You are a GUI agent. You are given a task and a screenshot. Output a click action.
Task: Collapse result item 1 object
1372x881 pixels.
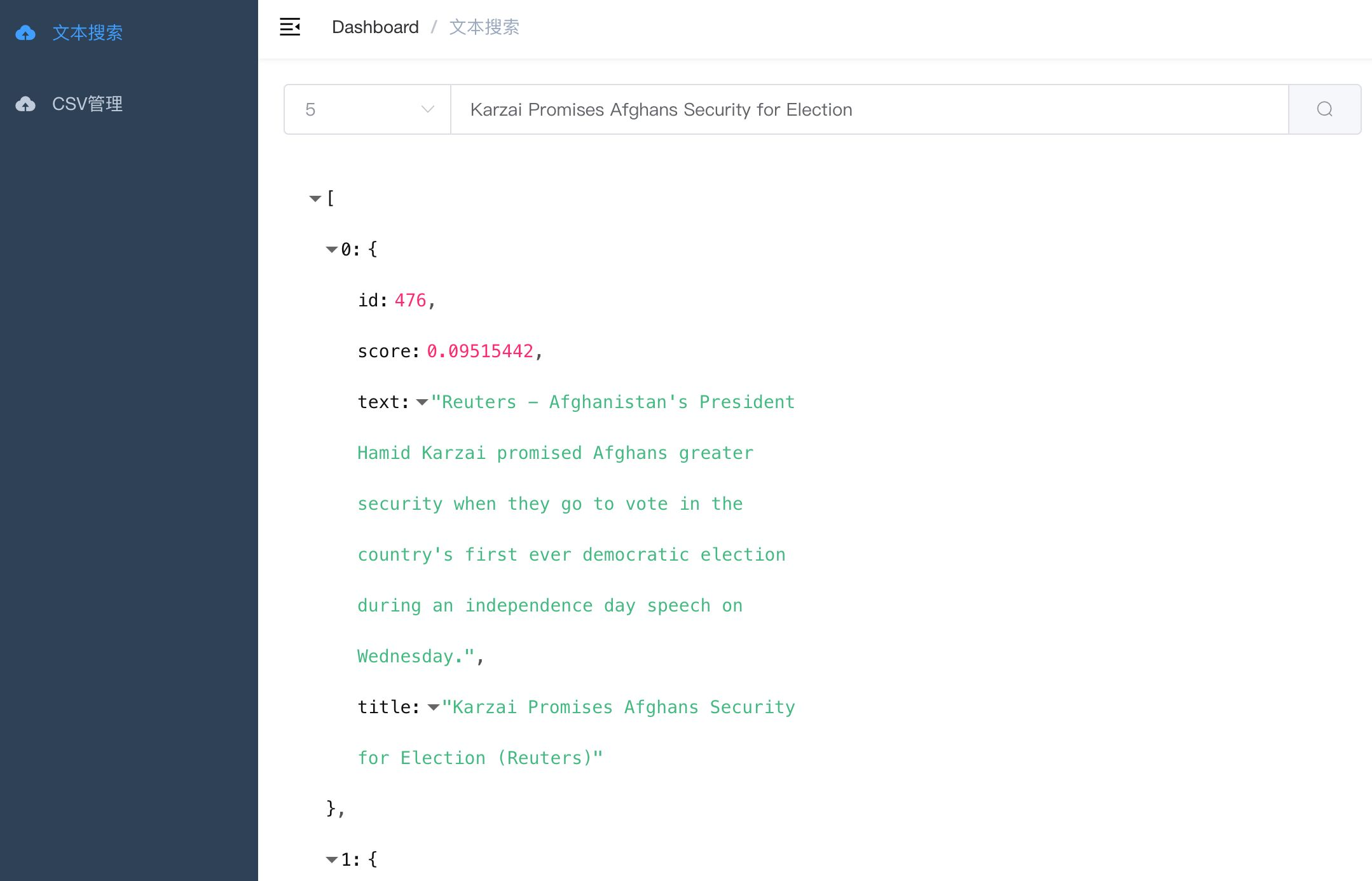(332, 860)
